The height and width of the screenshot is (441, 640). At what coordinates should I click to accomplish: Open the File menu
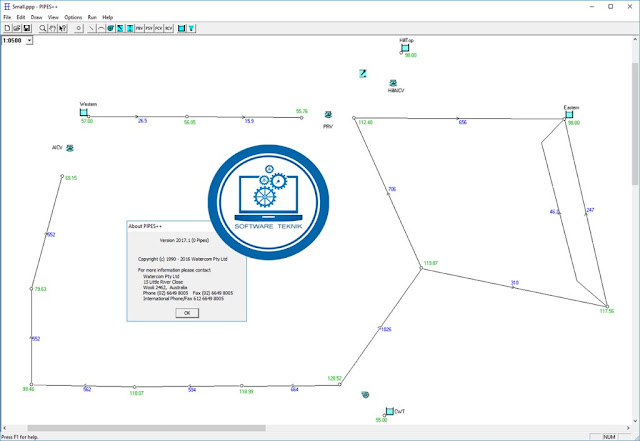(7, 17)
